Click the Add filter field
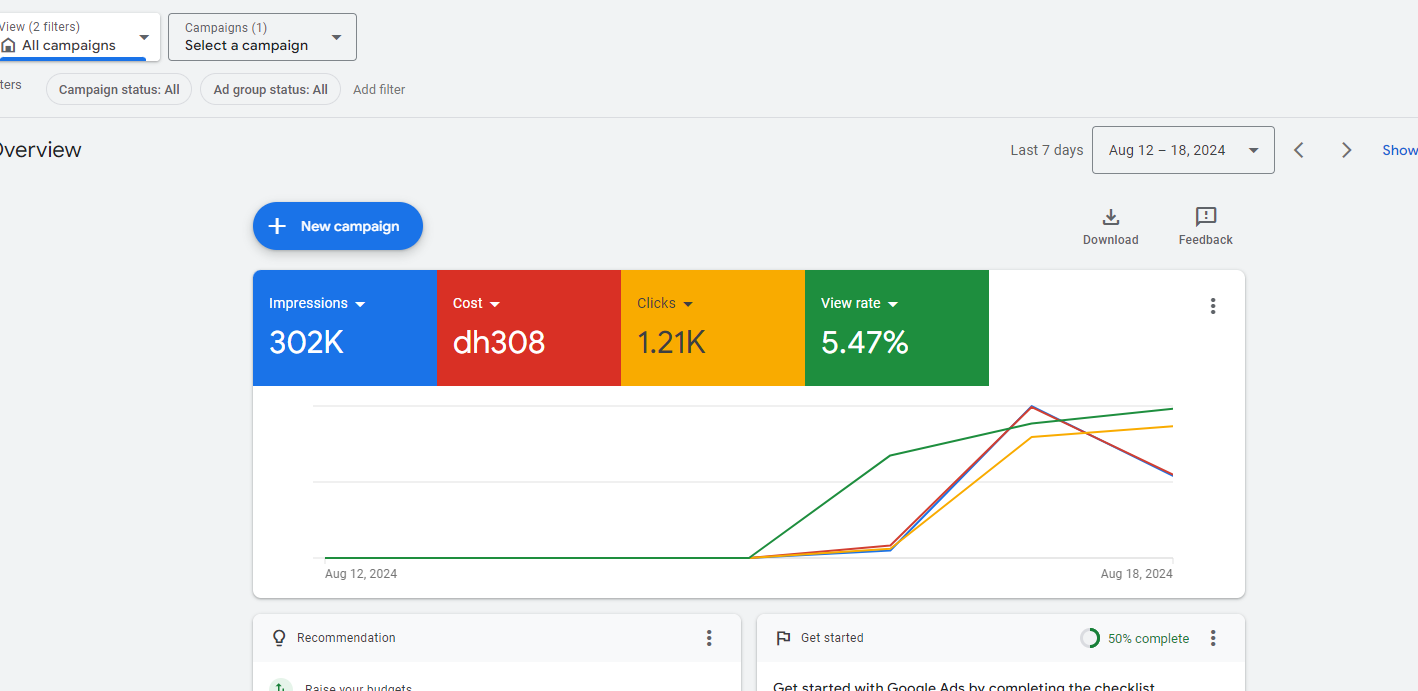 (x=379, y=89)
